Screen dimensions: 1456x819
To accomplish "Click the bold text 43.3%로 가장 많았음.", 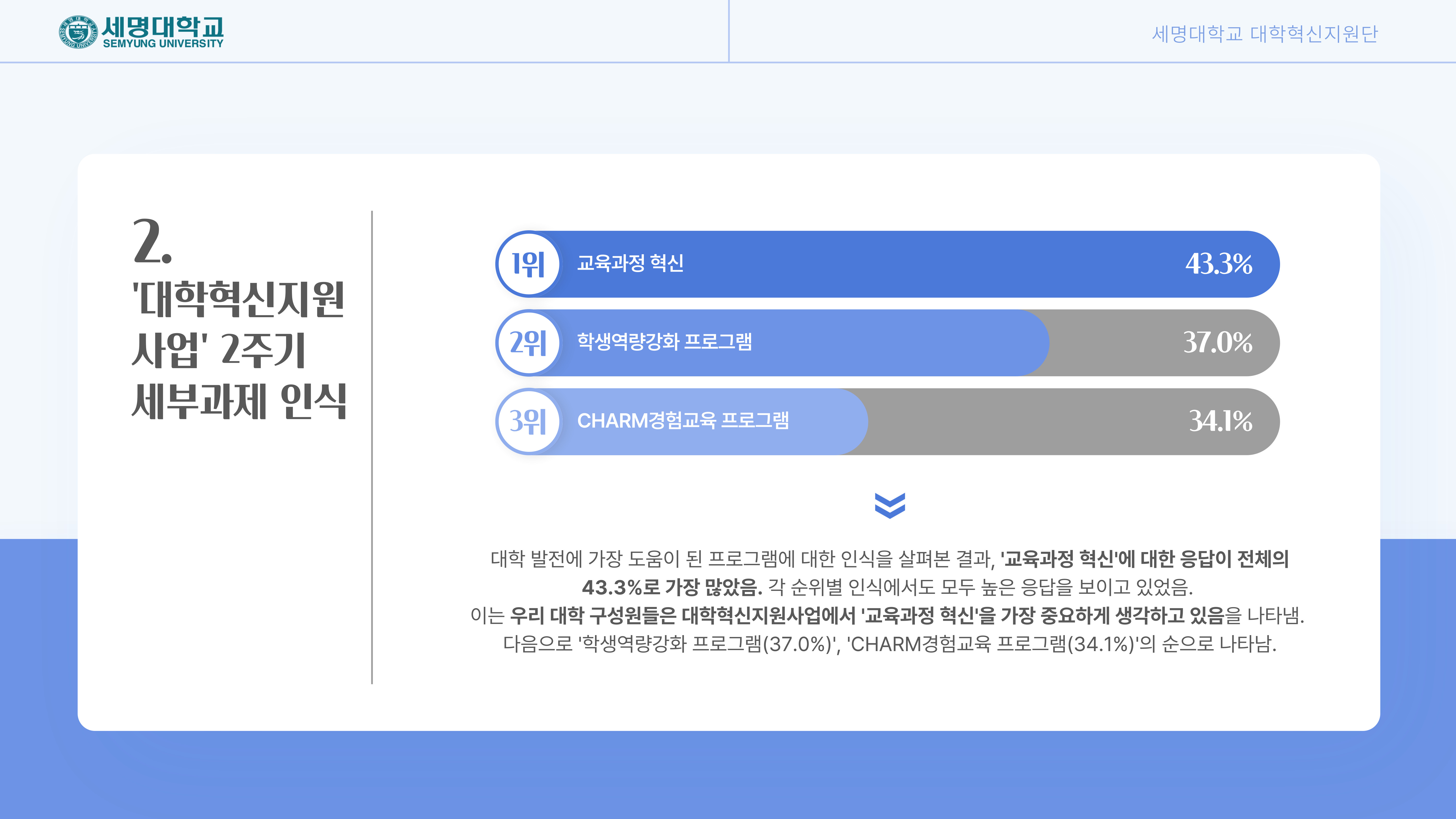I will (672, 587).
